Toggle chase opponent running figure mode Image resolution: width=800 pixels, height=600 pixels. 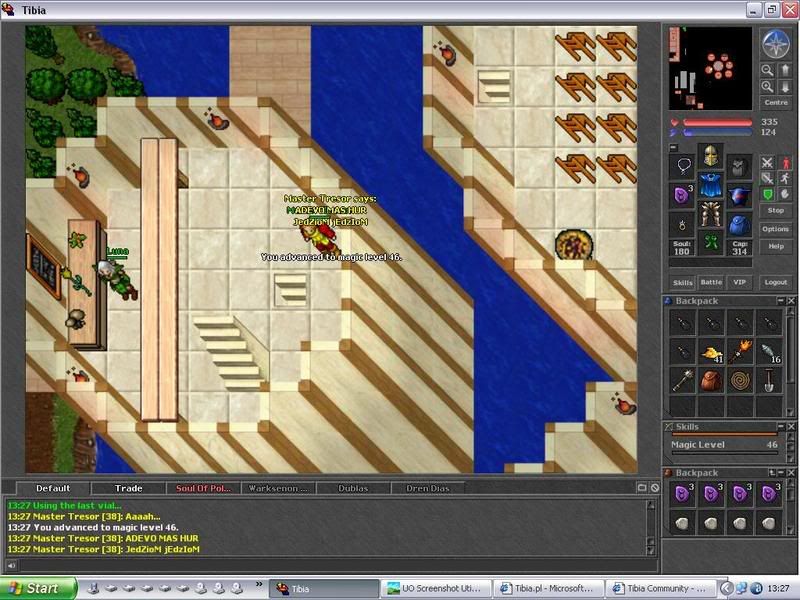(785, 178)
